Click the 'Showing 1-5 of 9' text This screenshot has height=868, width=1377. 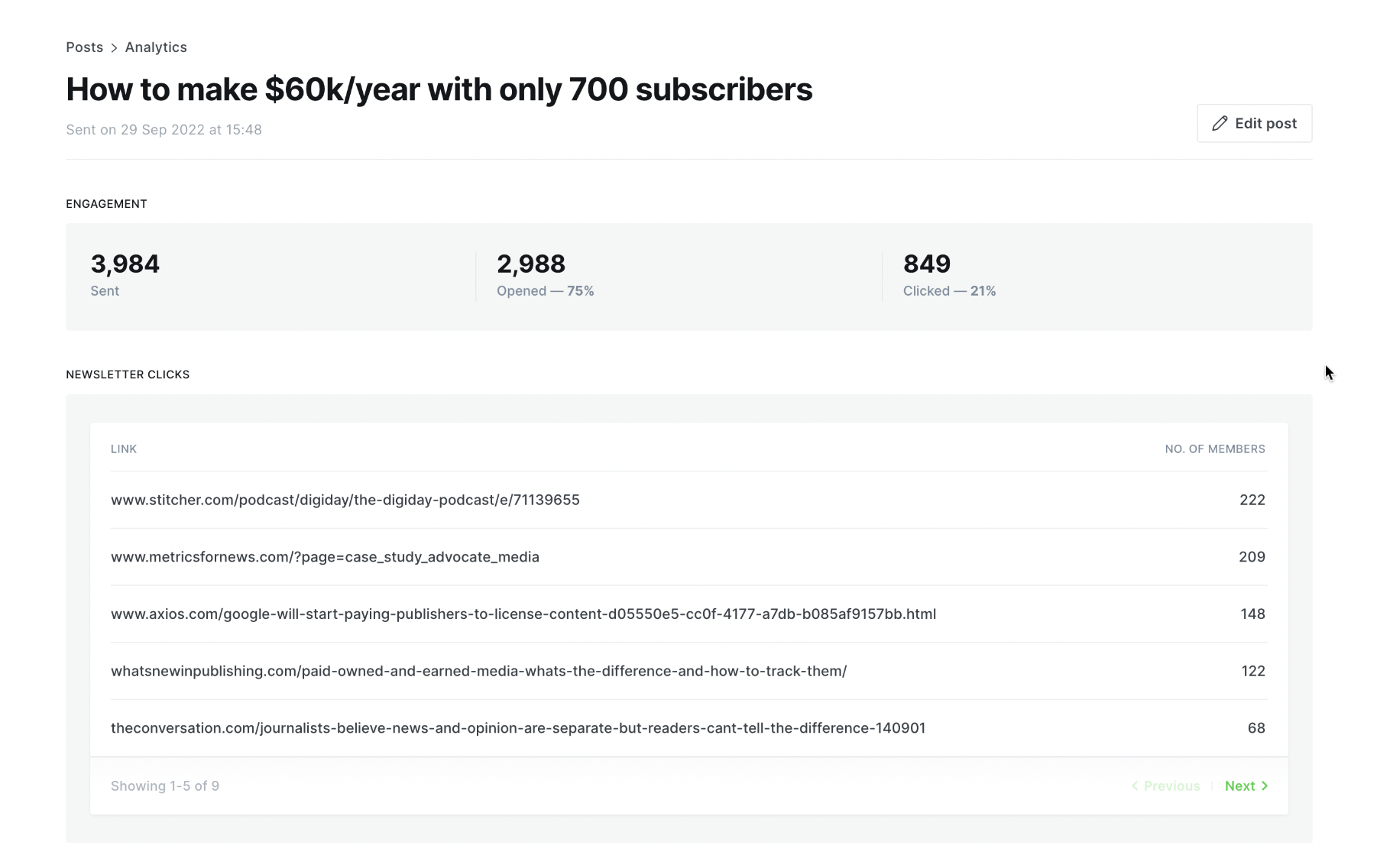coord(165,785)
